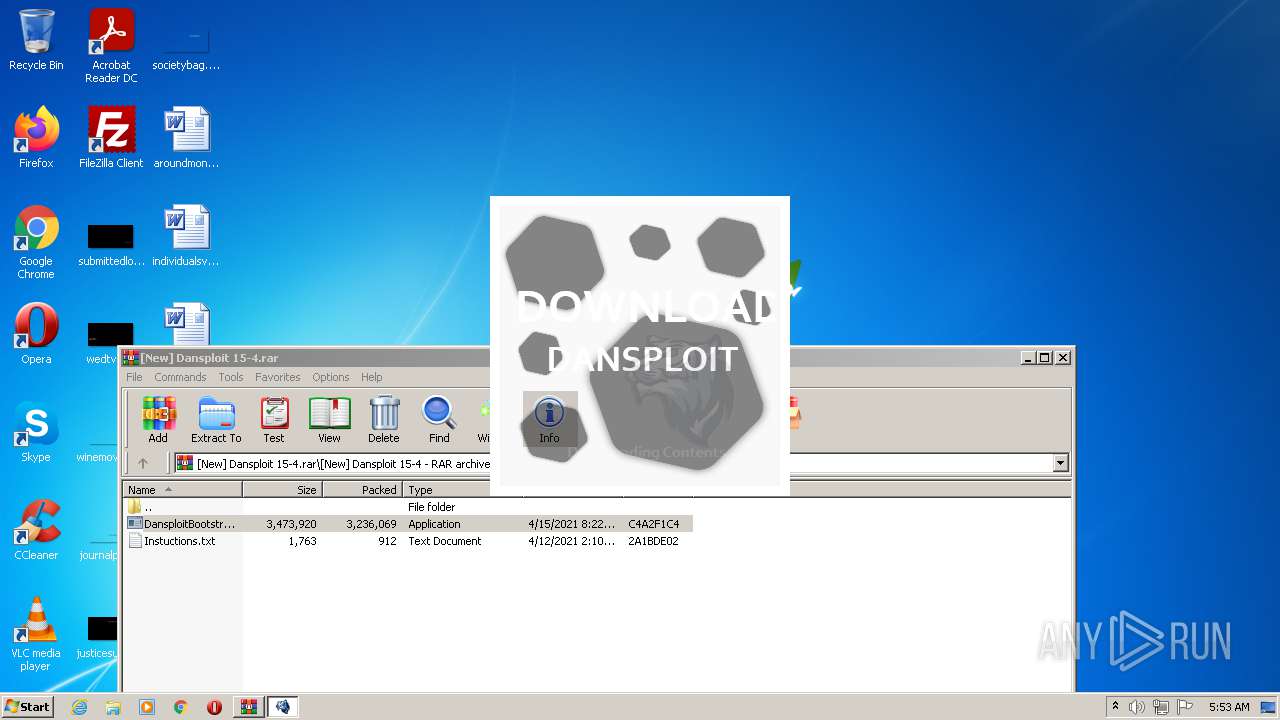1280x720 pixels.
Task: Expand the archive path dropdown arrow
Action: 1060,463
